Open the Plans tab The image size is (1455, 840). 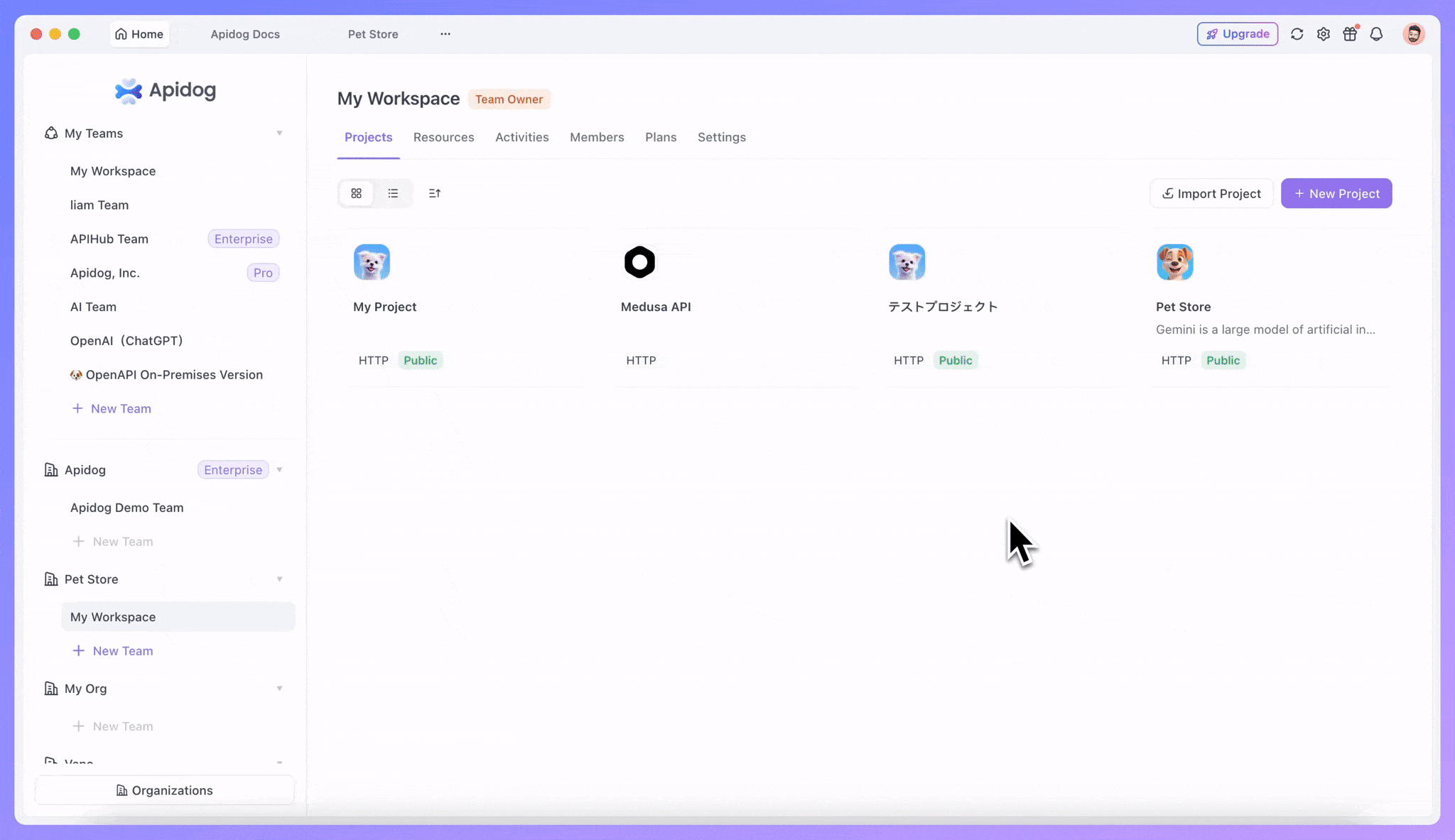661,137
